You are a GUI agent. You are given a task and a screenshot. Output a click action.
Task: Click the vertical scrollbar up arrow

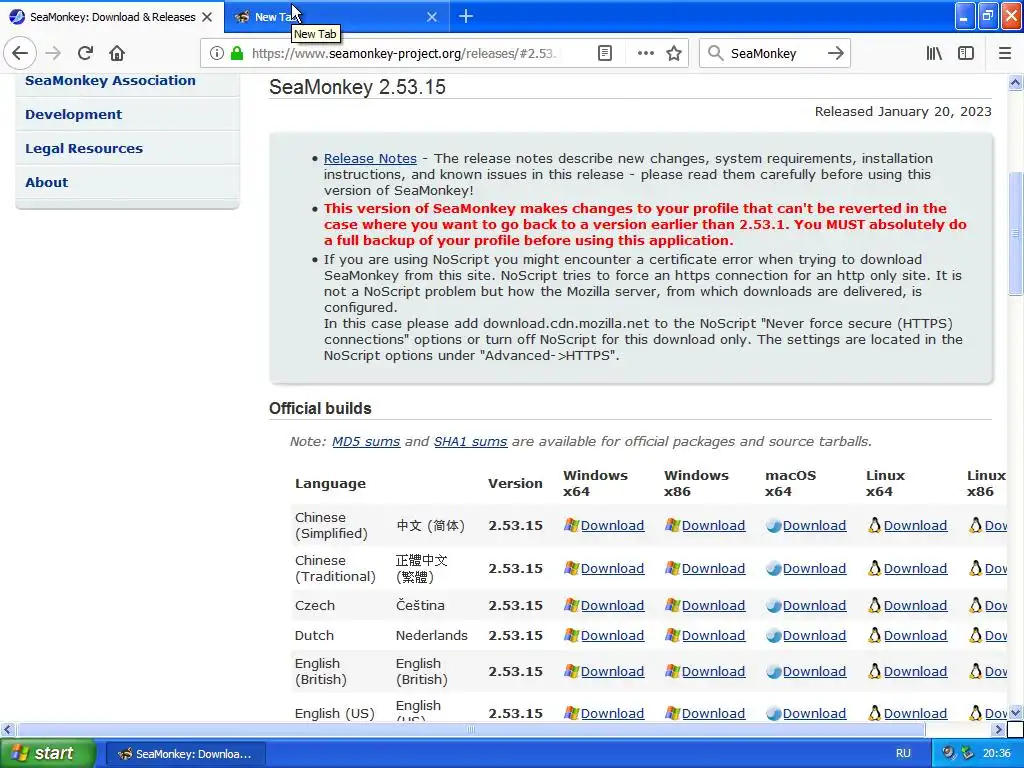pos(1015,82)
